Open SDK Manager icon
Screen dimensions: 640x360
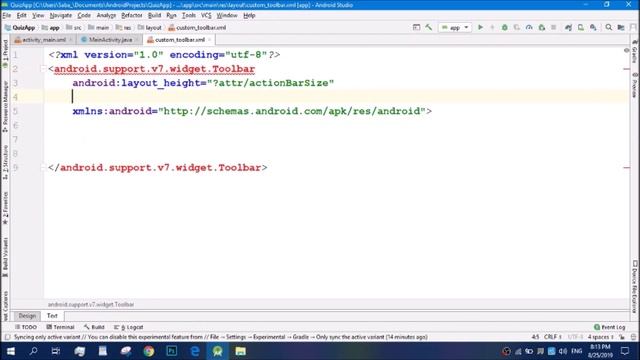coord(593,27)
